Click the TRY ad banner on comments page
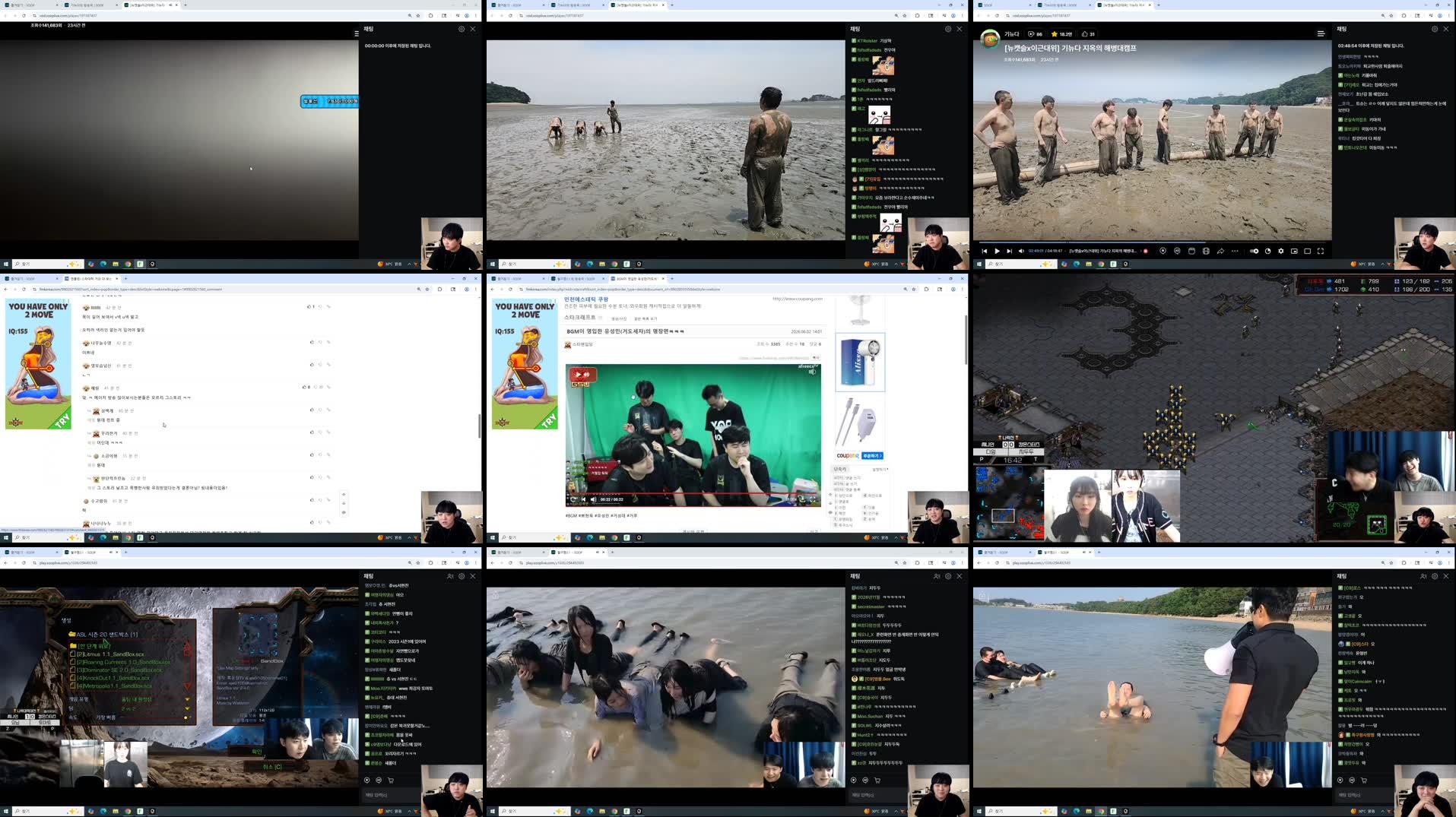The height and width of the screenshot is (817, 1456). (x=37, y=365)
